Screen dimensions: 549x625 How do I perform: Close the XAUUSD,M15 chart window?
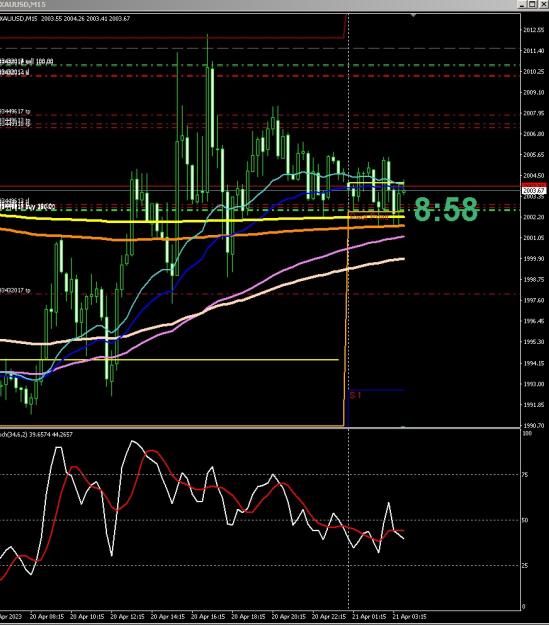[543, 4]
